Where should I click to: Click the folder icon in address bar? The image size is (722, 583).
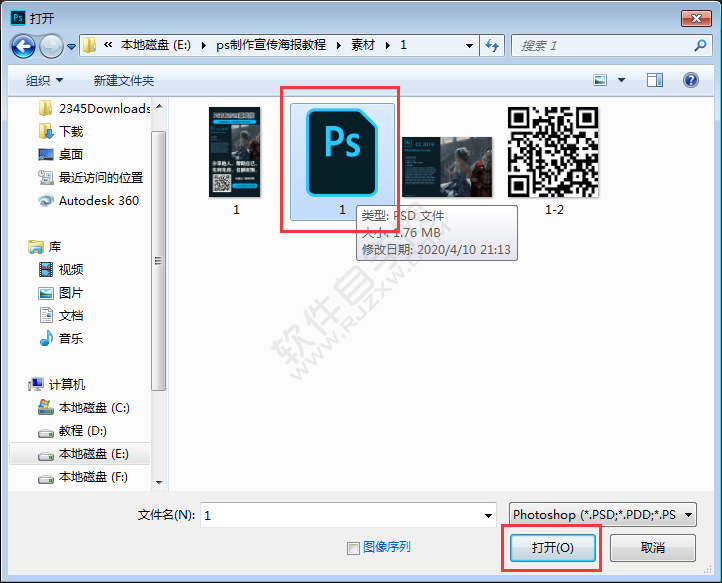tap(89, 45)
